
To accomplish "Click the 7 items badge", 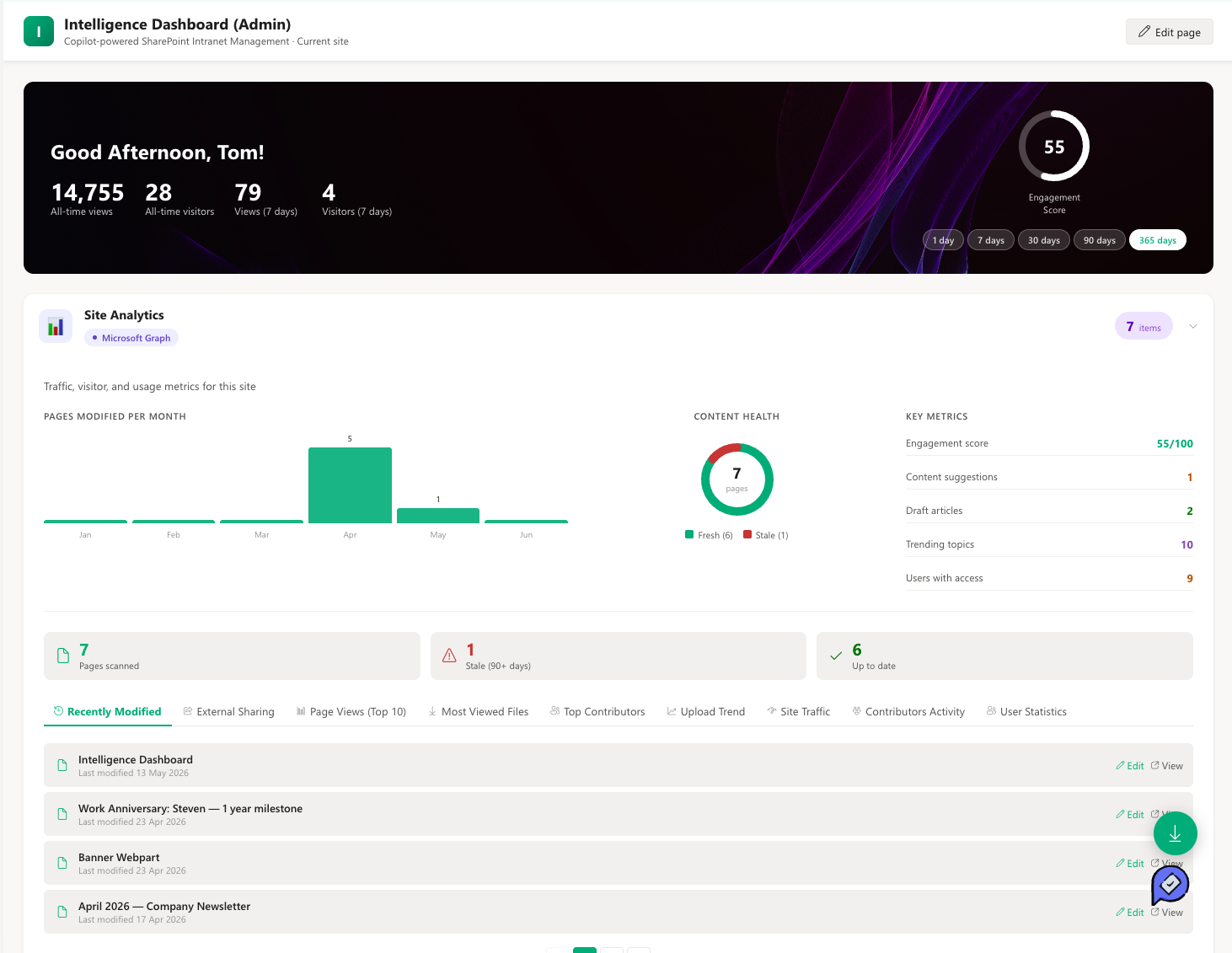I will (1144, 326).
